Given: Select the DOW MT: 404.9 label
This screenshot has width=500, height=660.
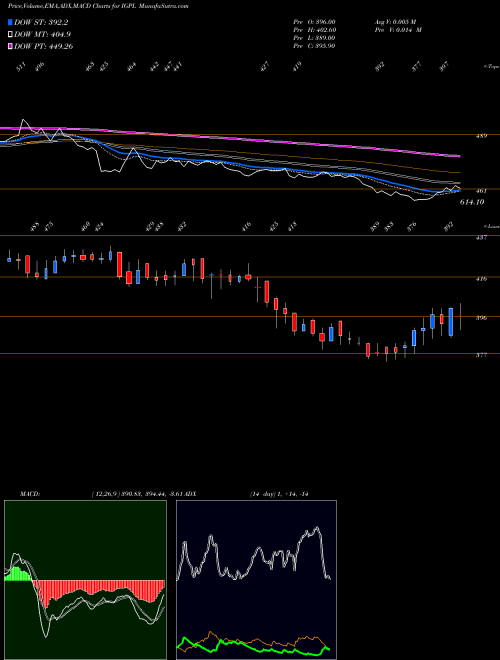Looking at the screenshot, I should pos(42,35).
